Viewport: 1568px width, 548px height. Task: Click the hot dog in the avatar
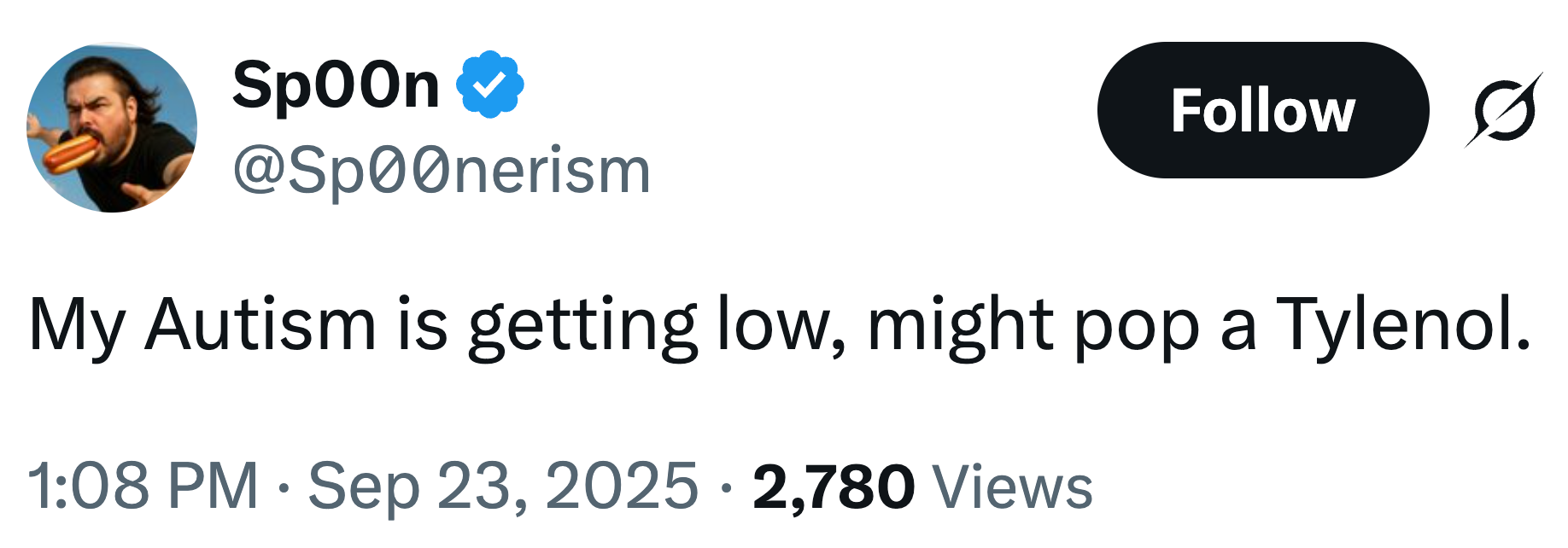coord(70,152)
